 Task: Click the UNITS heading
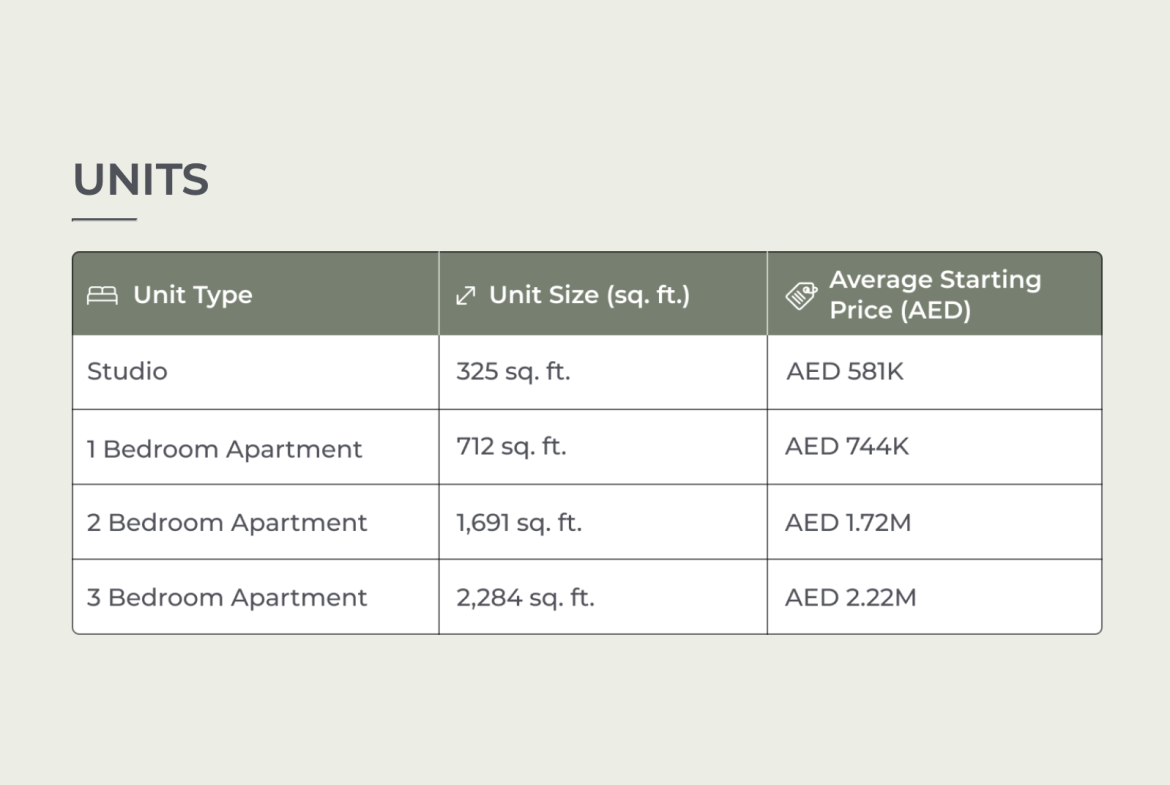point(141,180)
